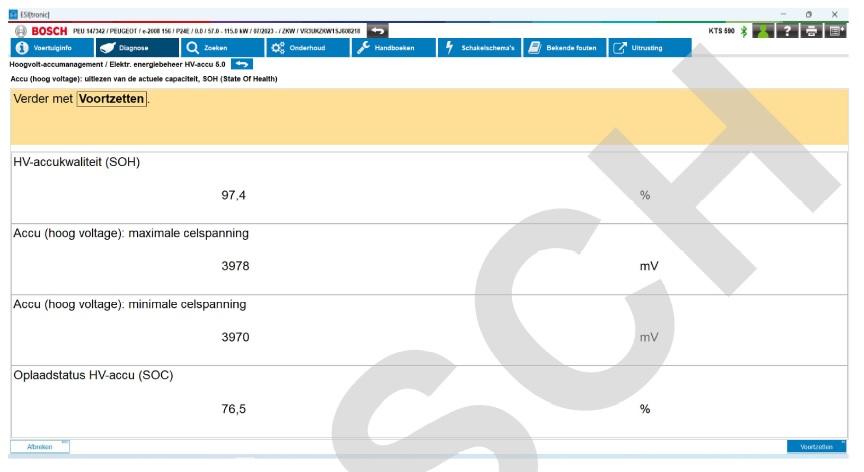Switch to the Diagnose tab
Screen dimensions: 864x472
coord(134,47)
